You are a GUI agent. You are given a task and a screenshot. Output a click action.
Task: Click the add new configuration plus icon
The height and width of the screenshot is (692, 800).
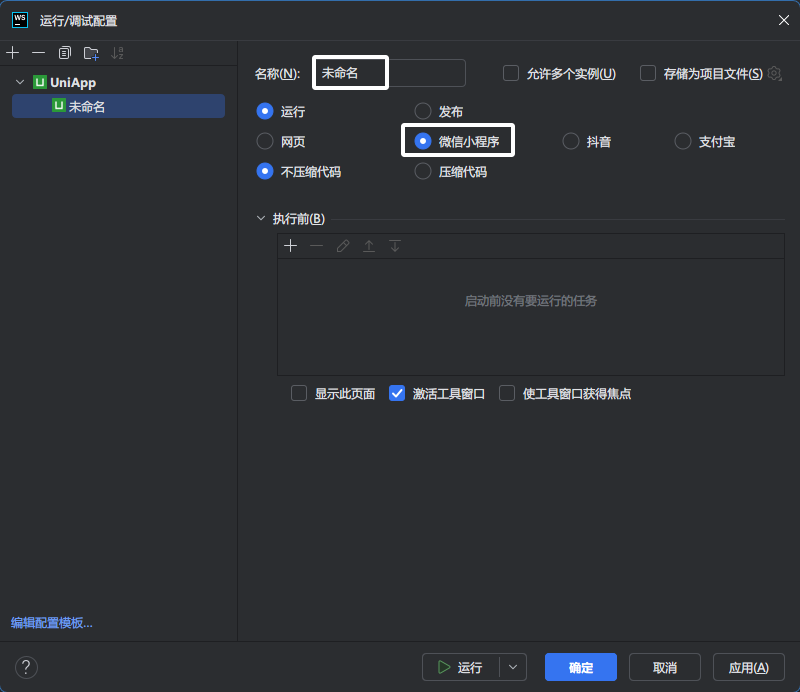(x=13, y=53)
